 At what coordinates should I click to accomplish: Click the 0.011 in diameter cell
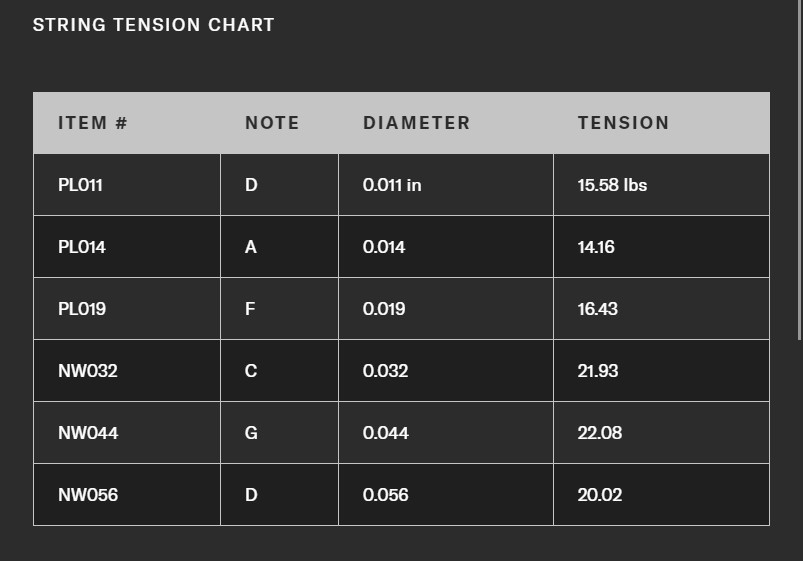click(x=392, y=185)
